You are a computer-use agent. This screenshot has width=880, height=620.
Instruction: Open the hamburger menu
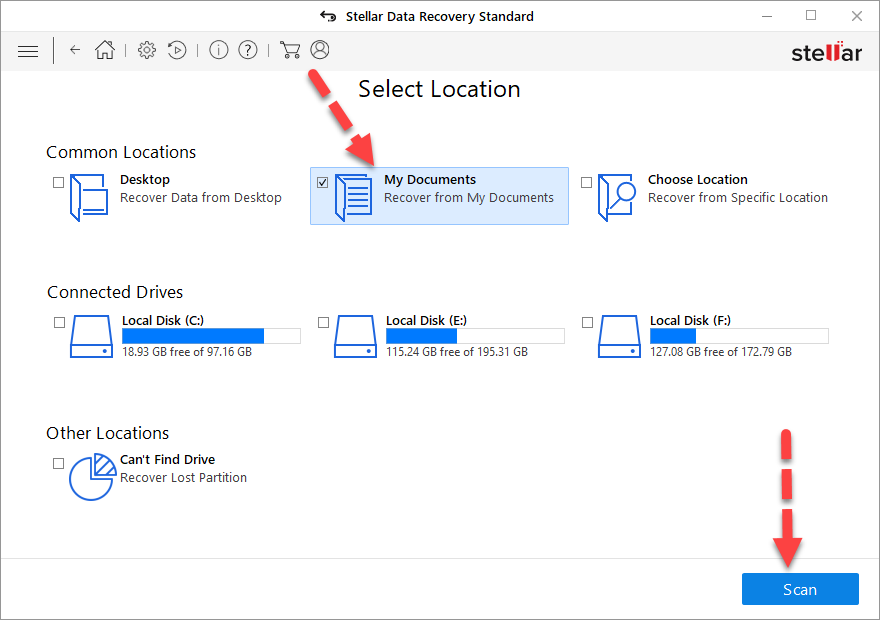click(28, 51)
